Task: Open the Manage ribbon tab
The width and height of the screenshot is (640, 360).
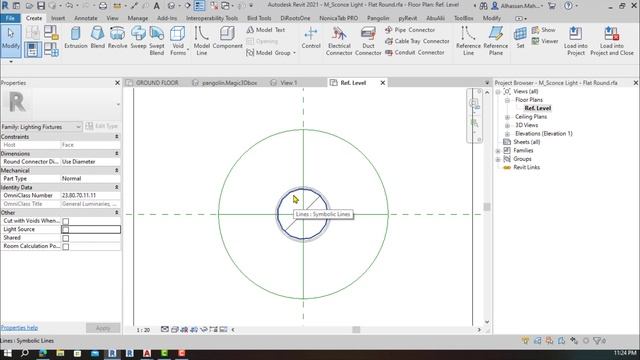Action: pos(138,18)
